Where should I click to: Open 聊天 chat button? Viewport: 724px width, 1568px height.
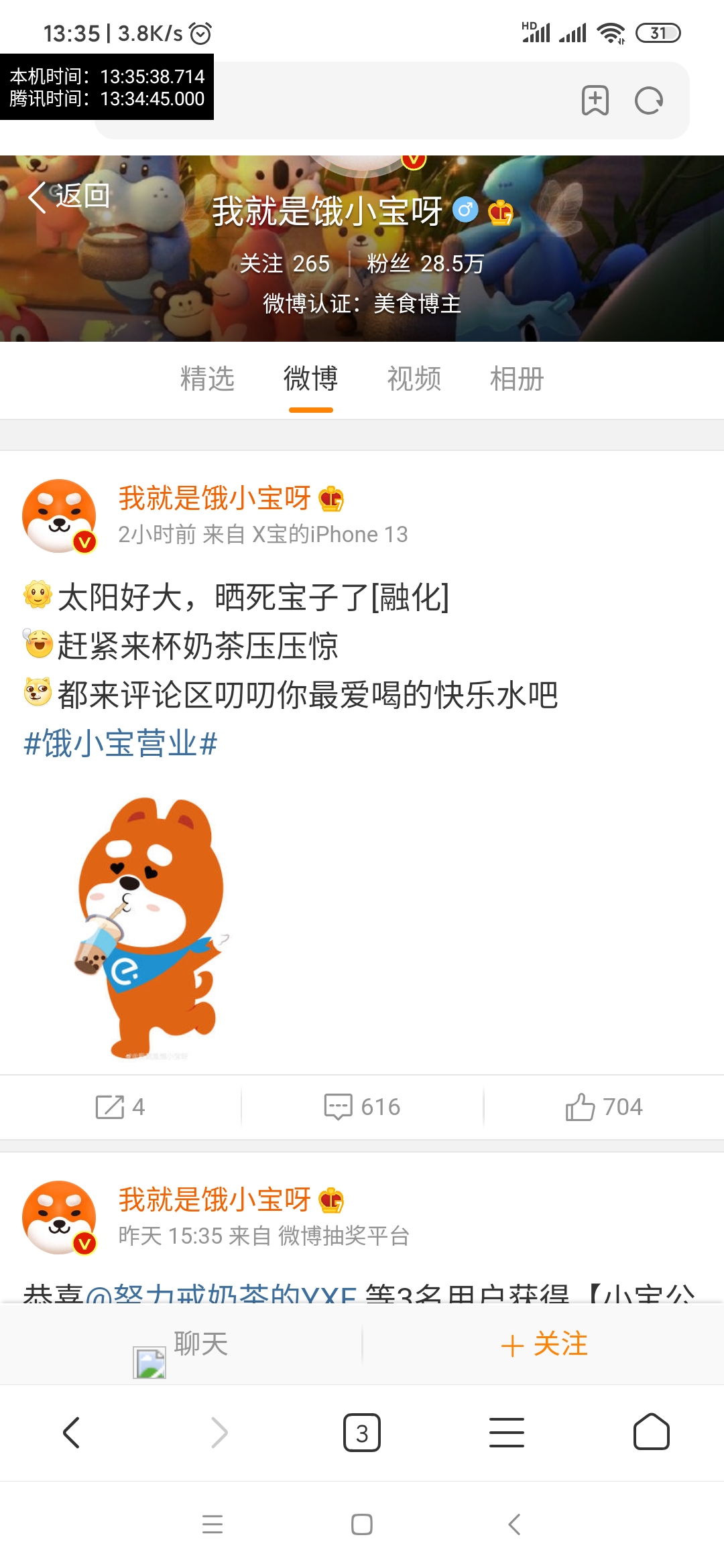pyautogui.click(x=181, y=1344)
